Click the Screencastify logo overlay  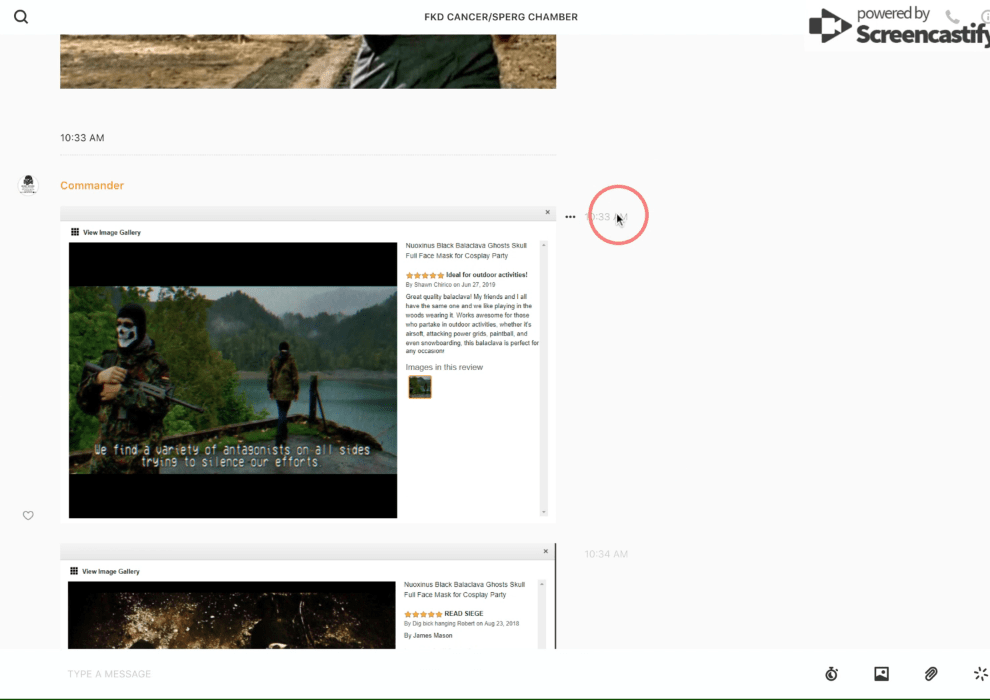point(900,27)
